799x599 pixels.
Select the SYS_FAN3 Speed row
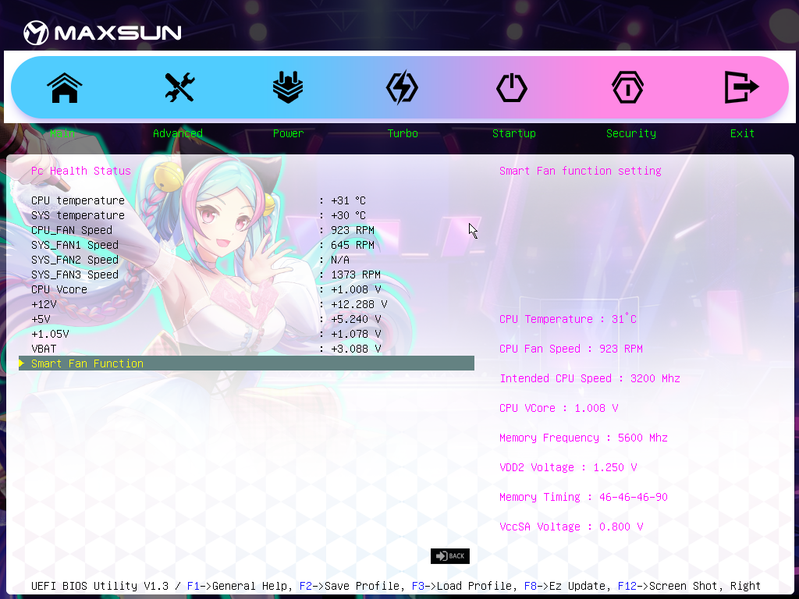pyautogui.click(x=247, y=275)
